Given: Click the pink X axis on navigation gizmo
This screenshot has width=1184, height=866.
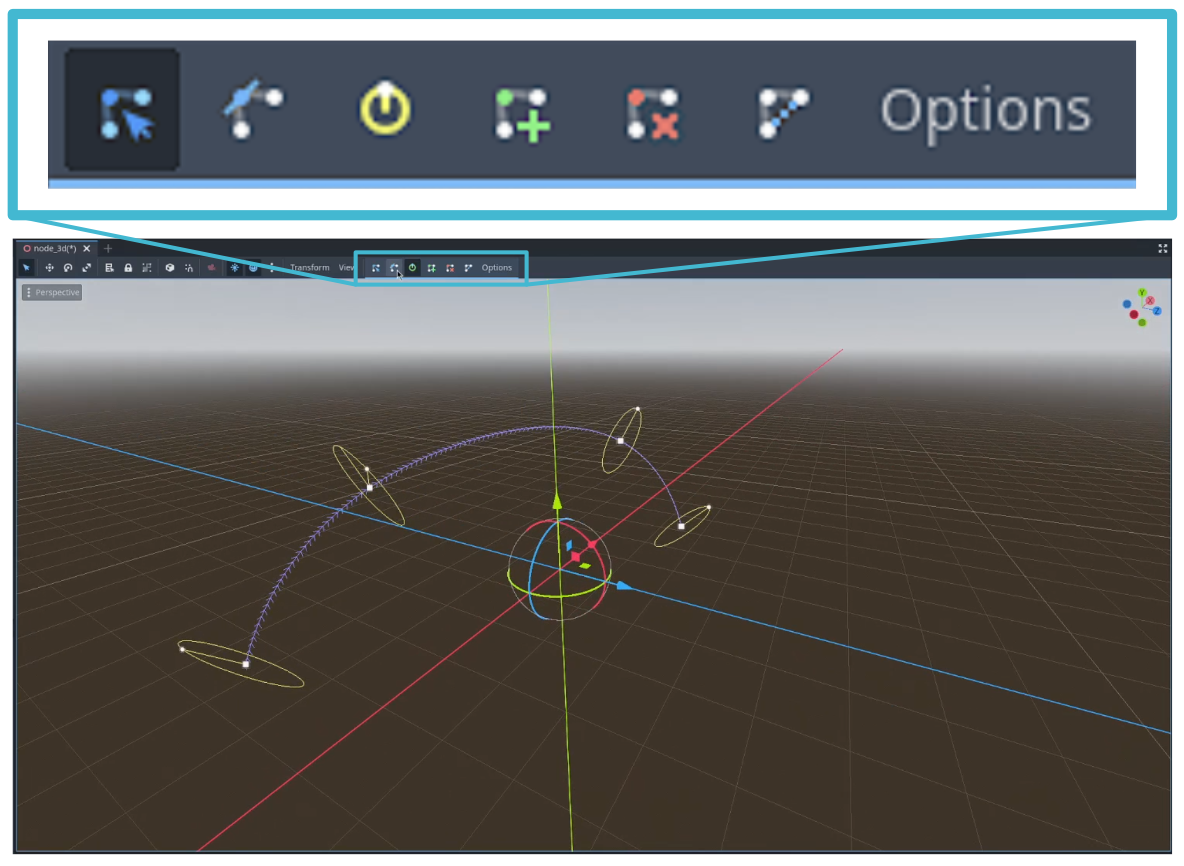Looking at the screenshot, I should pos(1150,300).
